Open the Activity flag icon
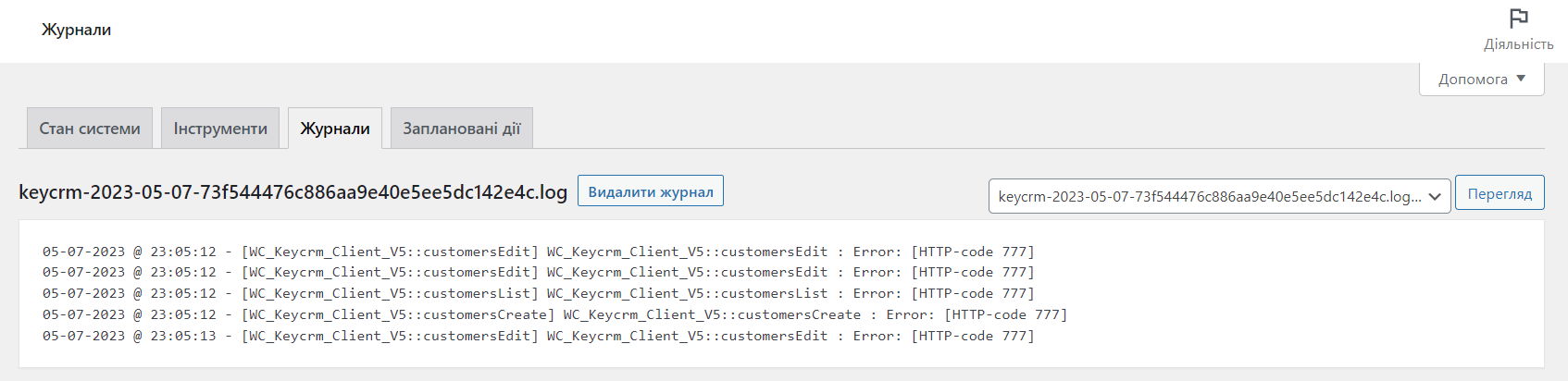 (x=1518, y=18)
